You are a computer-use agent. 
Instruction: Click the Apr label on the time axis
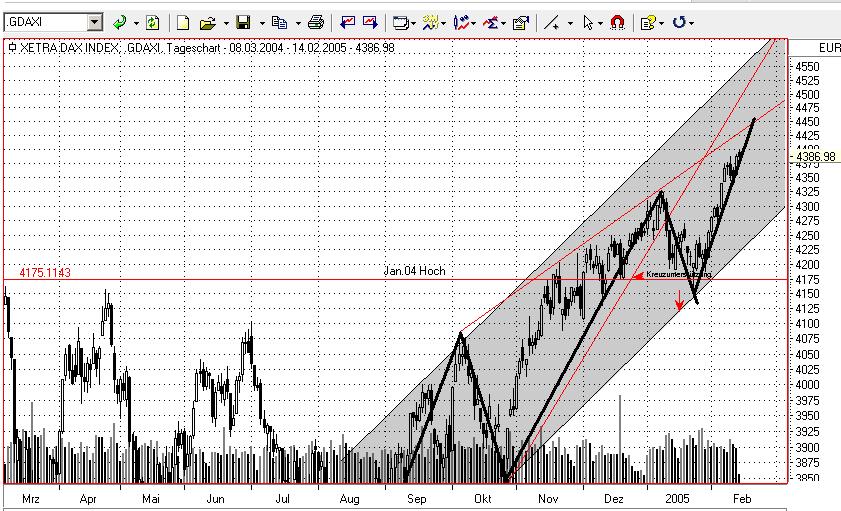(88, 499)
